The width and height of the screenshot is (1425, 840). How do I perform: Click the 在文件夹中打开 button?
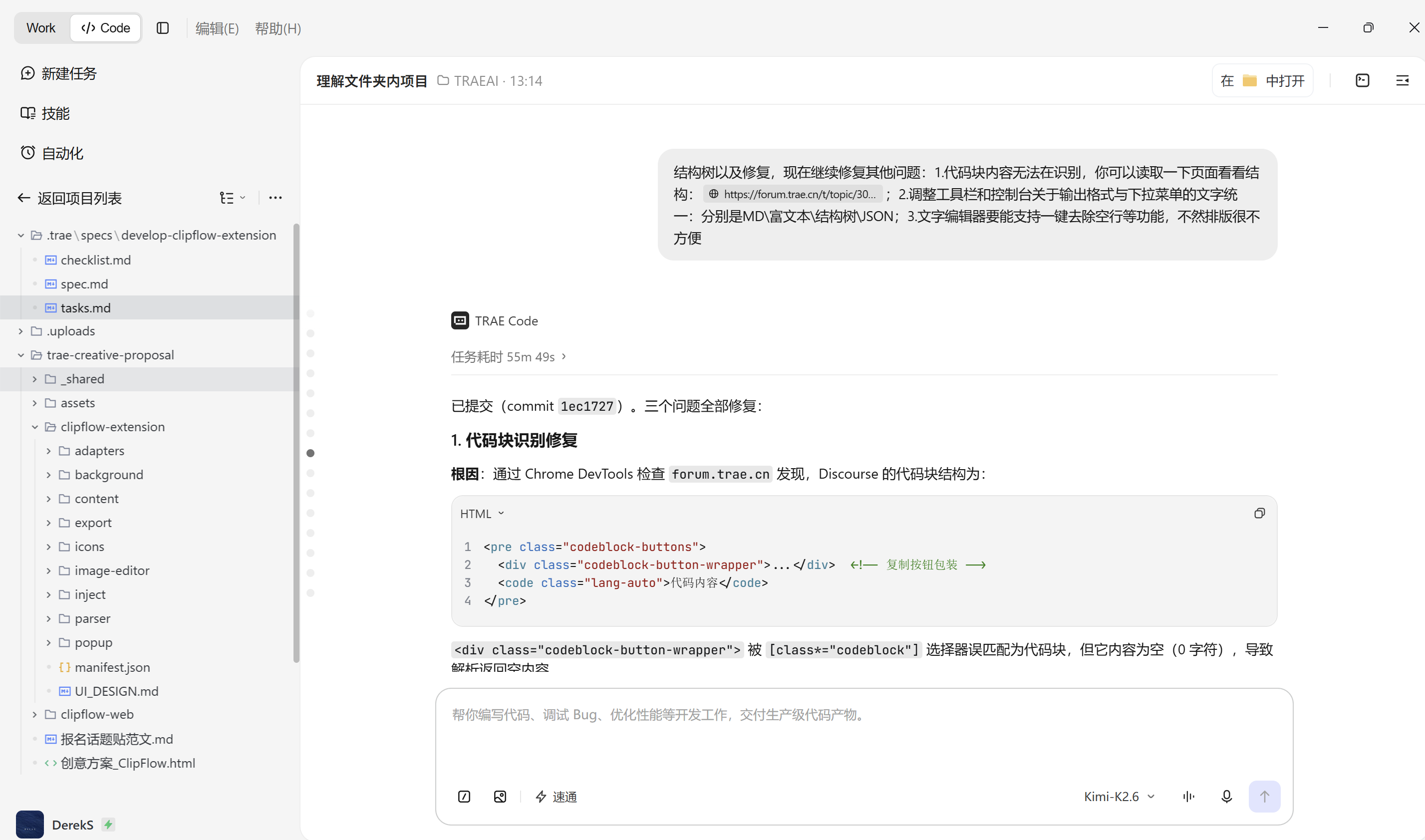point(1263,80)
